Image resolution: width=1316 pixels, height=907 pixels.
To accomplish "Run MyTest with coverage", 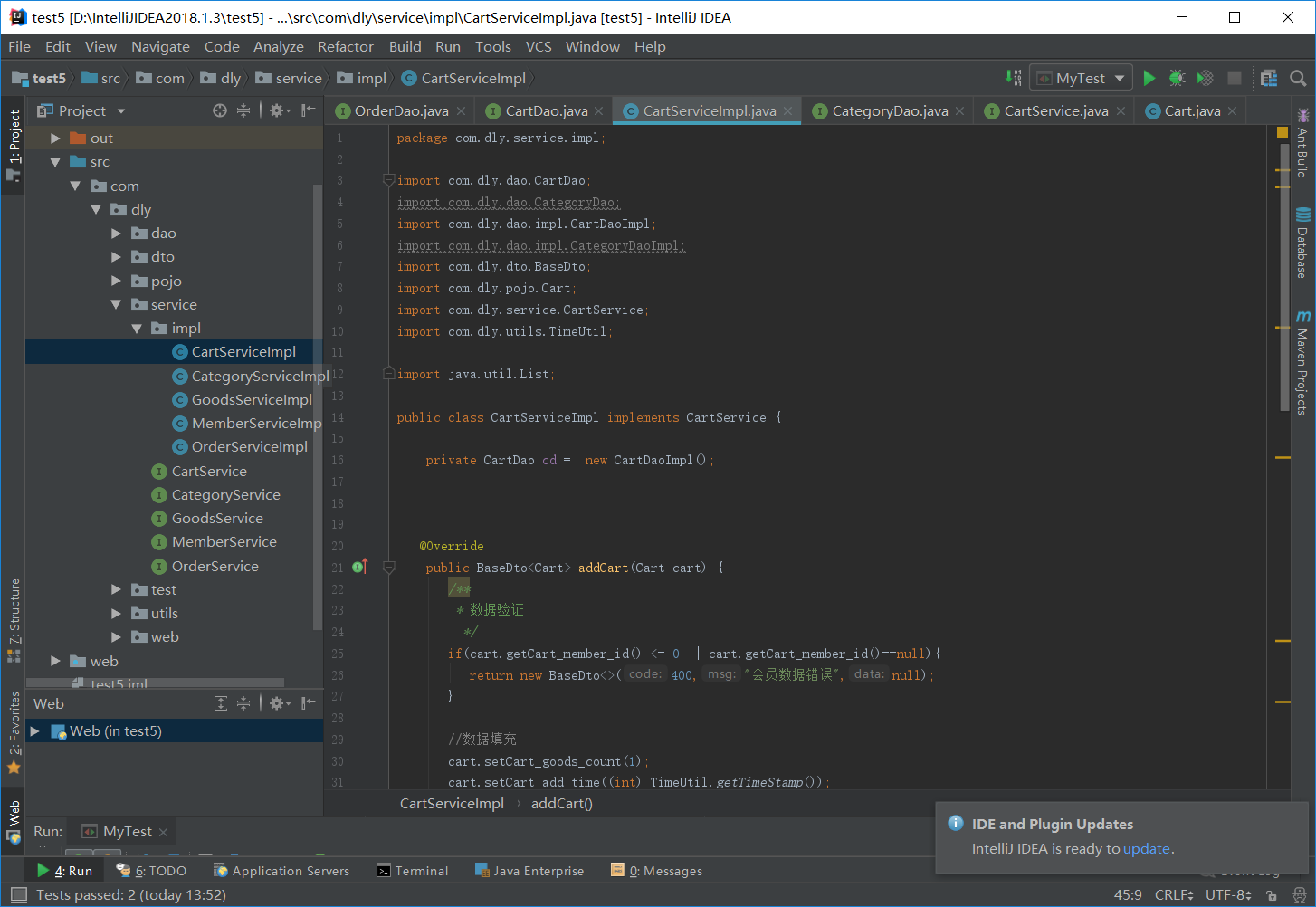I will coord(1205,78).
